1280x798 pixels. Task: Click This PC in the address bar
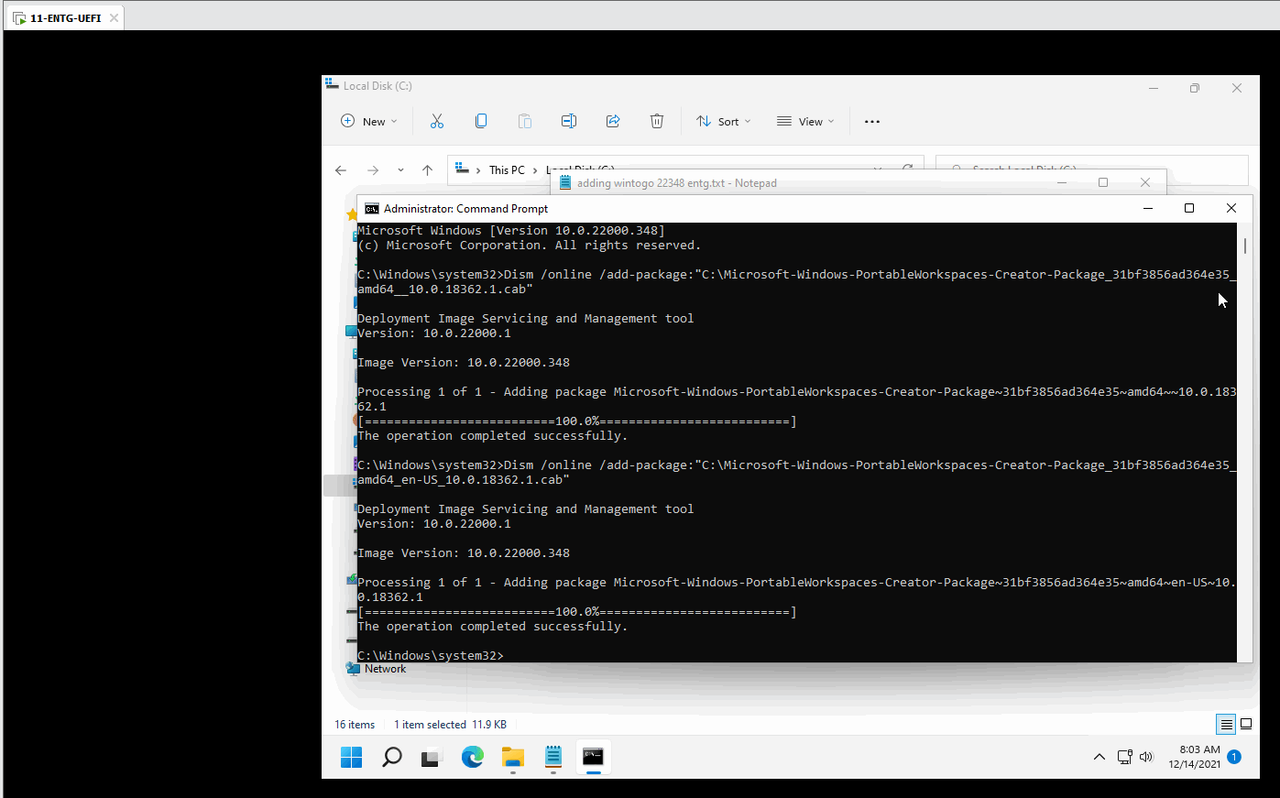click(x=507, y=170)
